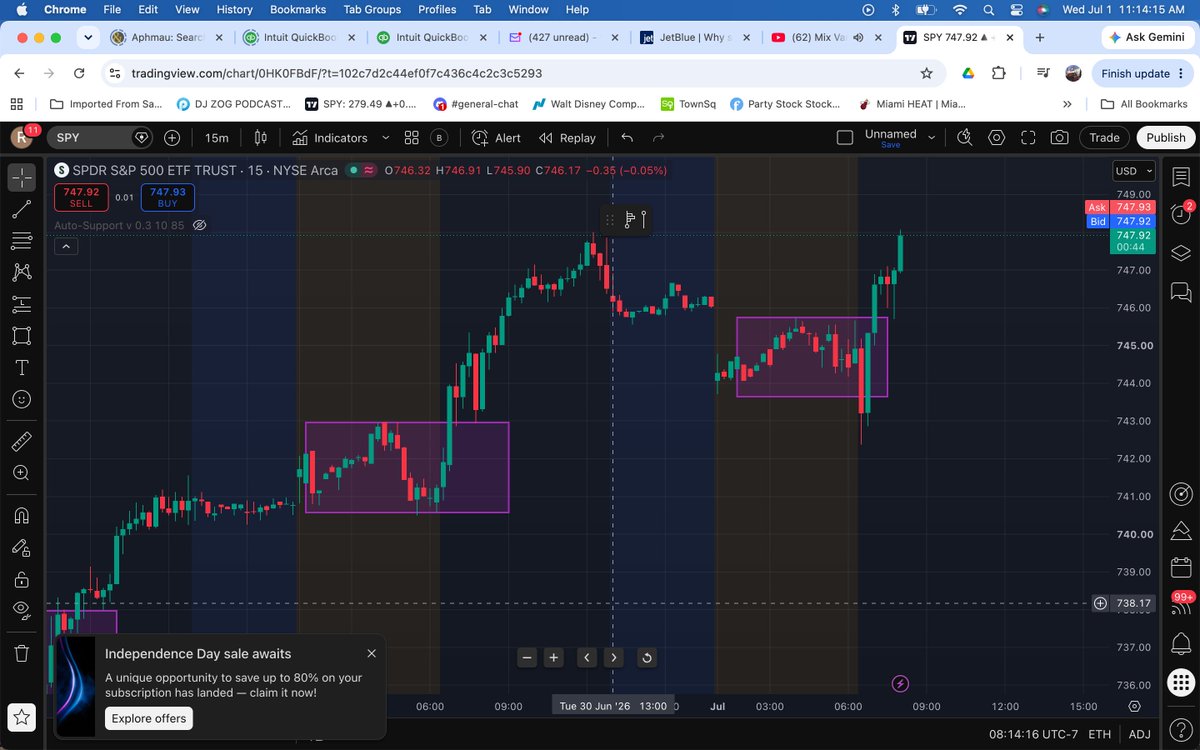Collapse the indicator legend chevron
Screen dimensions: 1200x750
[66, 246]
